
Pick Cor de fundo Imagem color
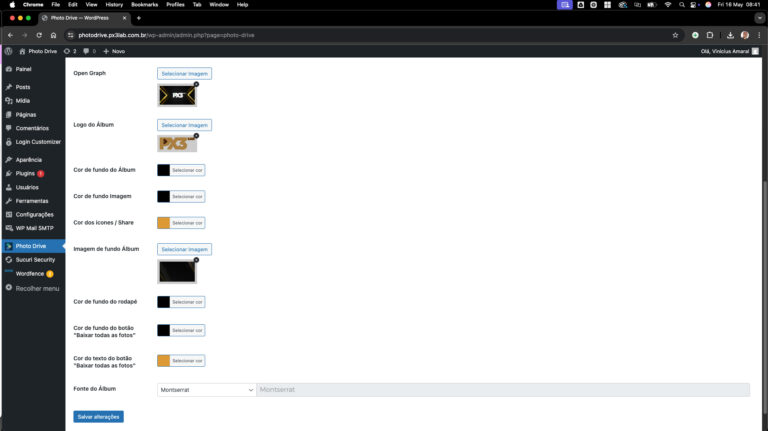181,196
